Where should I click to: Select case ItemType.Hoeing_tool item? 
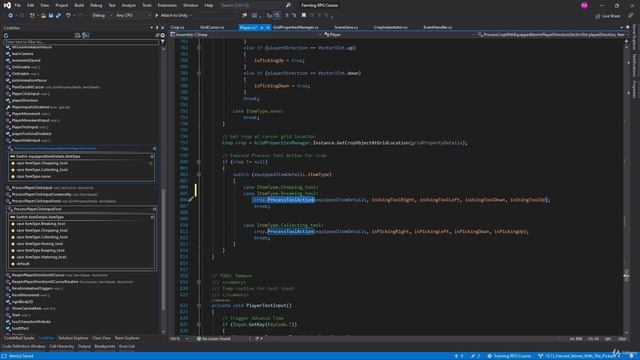coord(40,244)
